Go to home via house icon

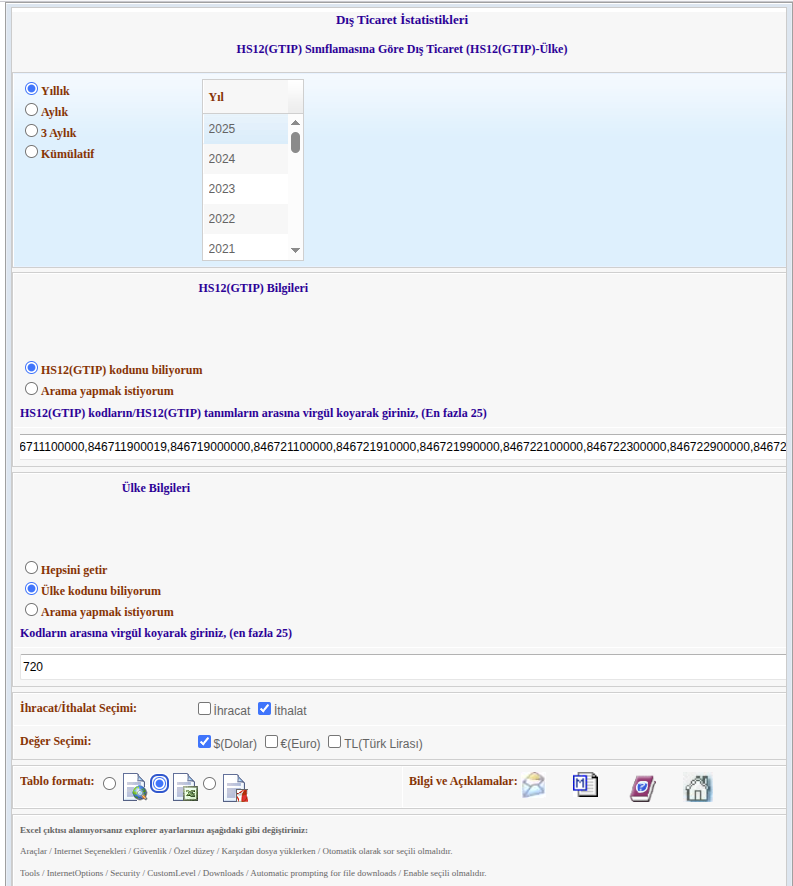[698, 787]
